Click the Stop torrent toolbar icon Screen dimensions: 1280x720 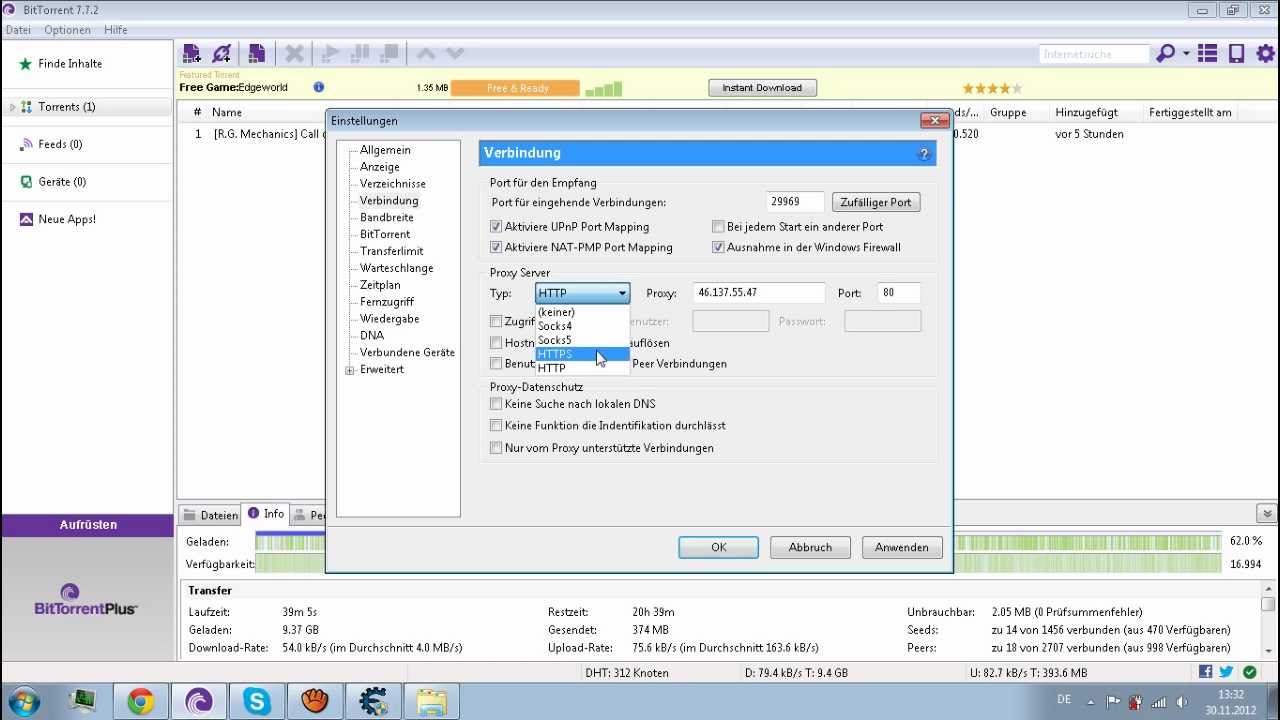pos(390,54)
